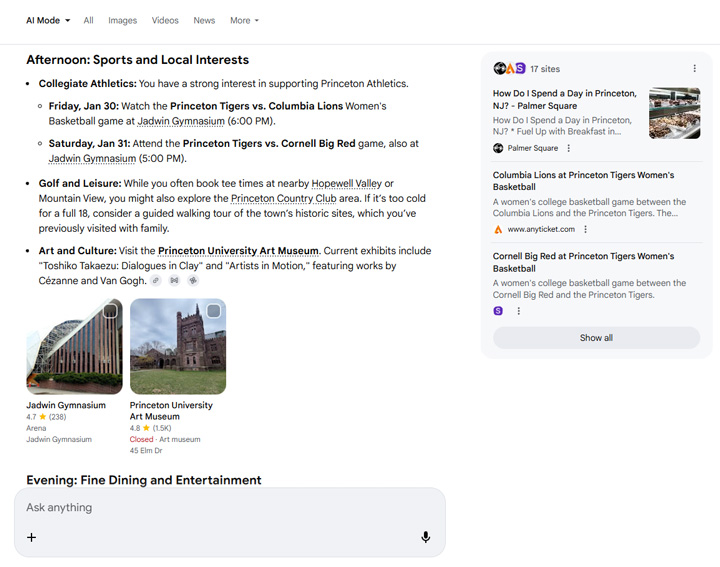Switch to the Images tab
The height and width of the screenshot is (567, 720).
(122, 20)
